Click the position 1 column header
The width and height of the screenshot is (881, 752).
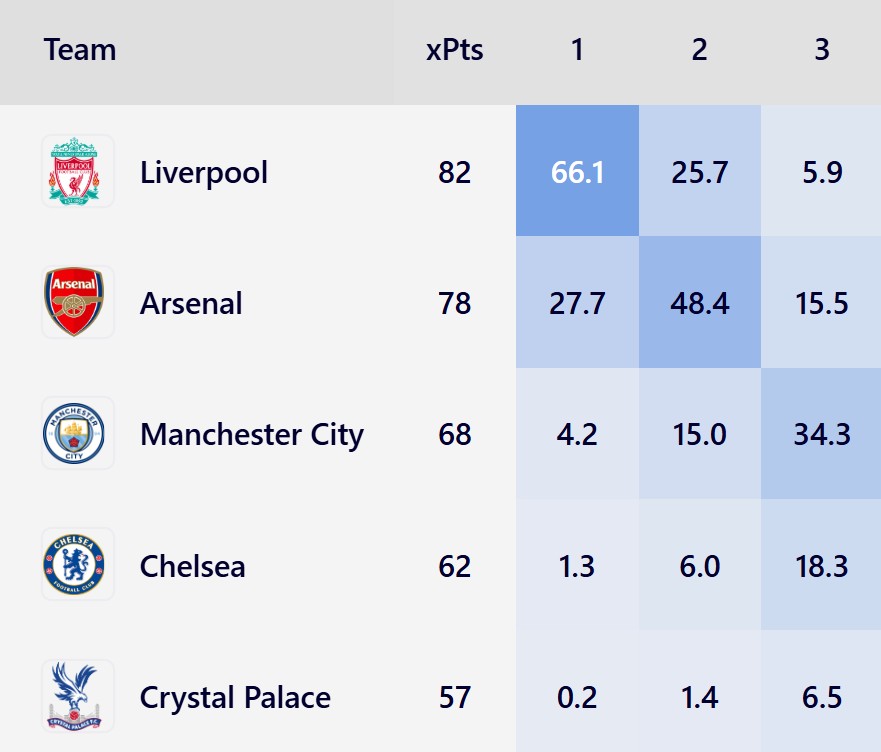point(577,50)
